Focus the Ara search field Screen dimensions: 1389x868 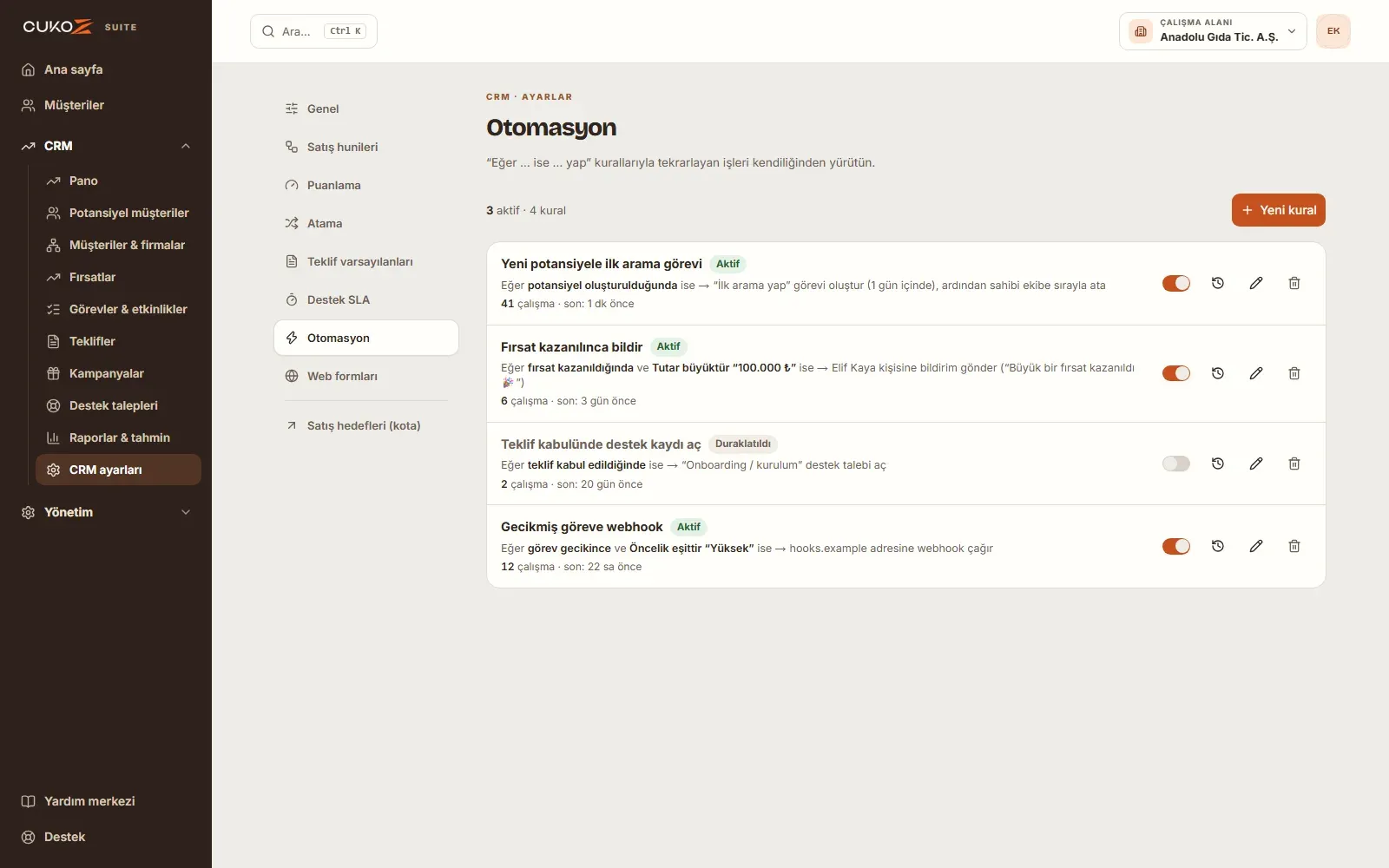tap(313, 31)
